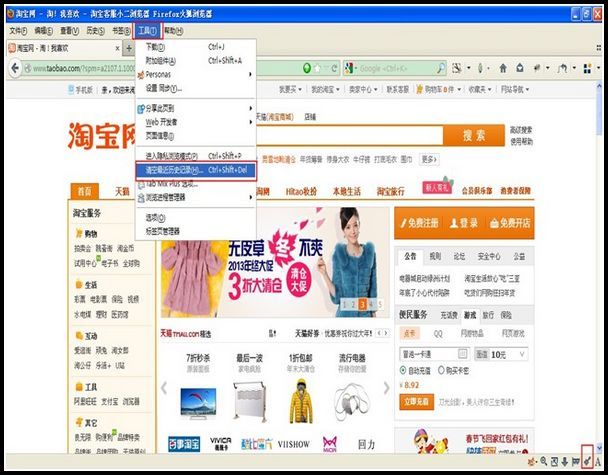Click the broom clear-history icon in status bar
Image resolution: width=608 pixels, height=475 pixels.
587,461
